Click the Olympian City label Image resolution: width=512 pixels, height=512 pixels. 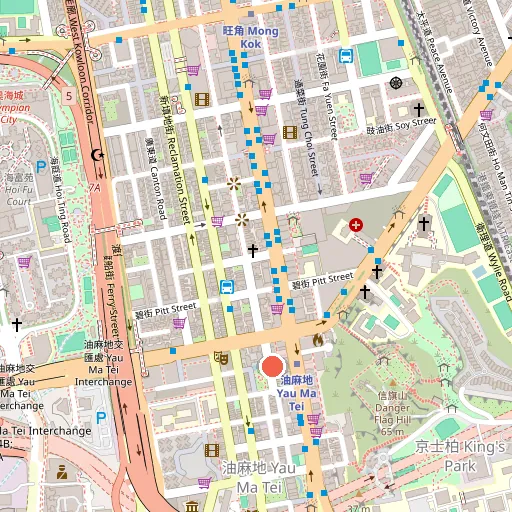15,108
